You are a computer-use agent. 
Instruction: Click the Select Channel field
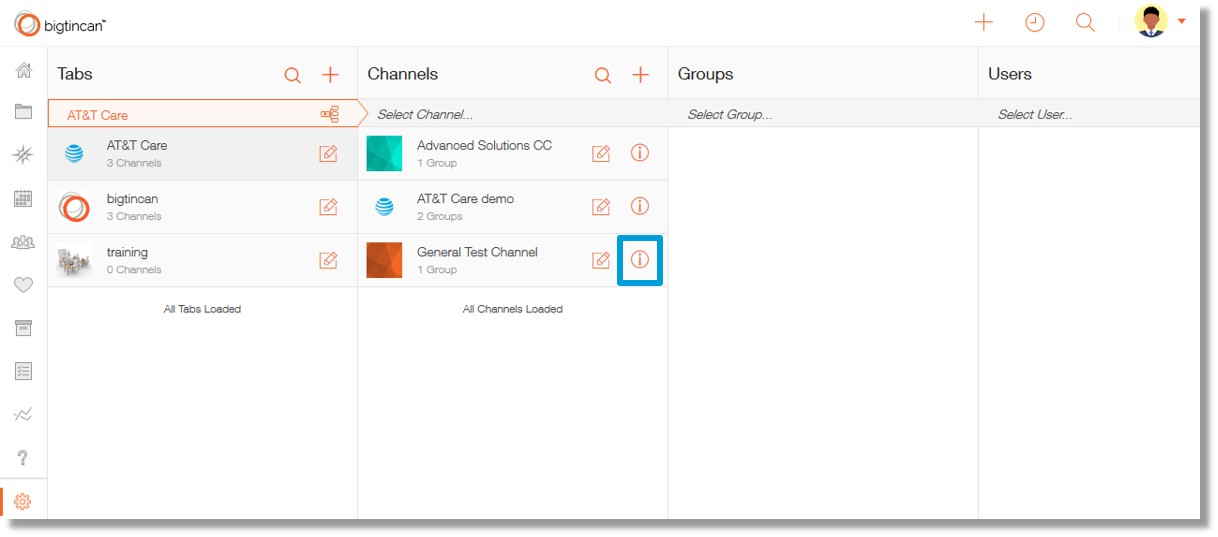(x=512, y=114)
